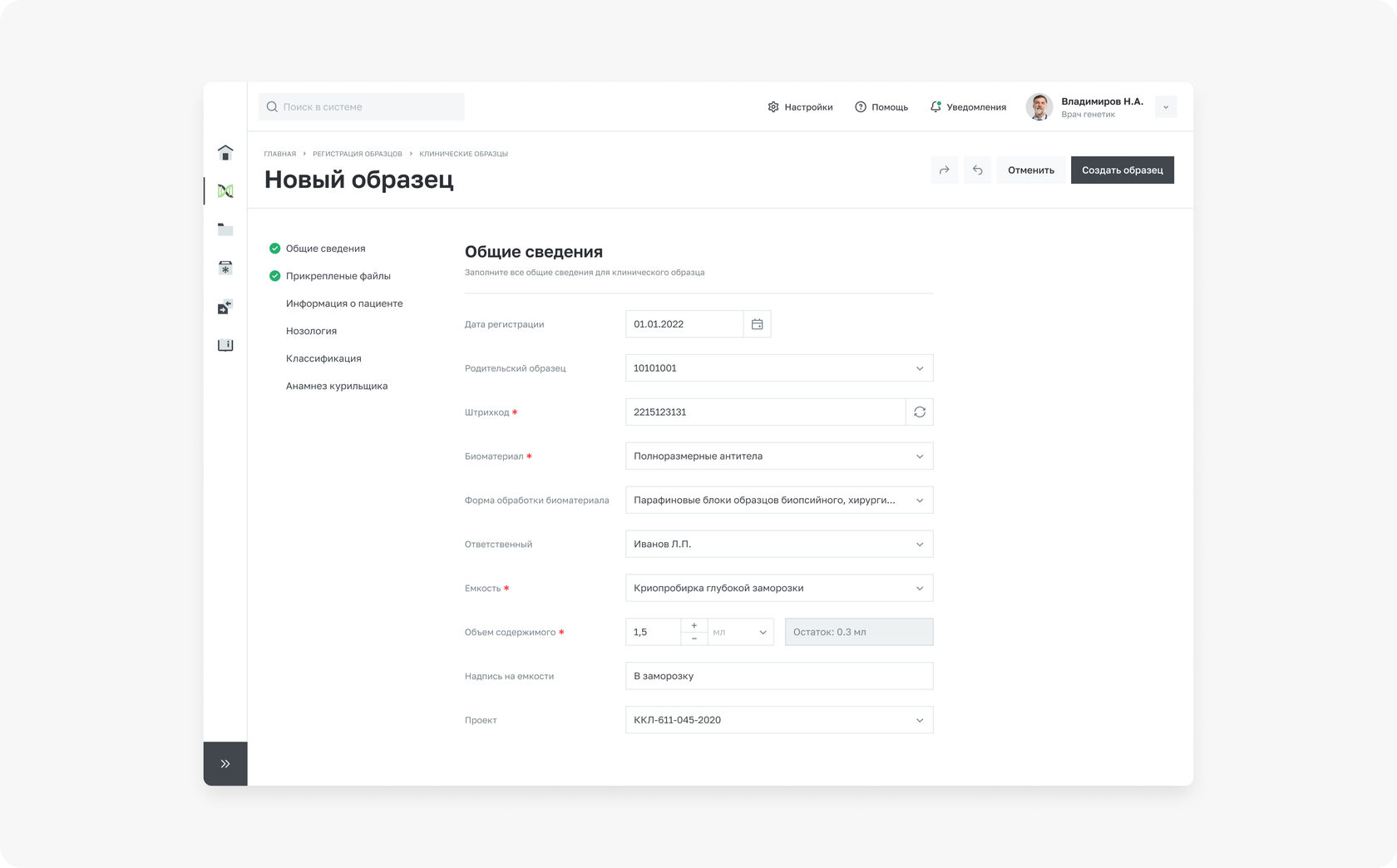Click the user avatar photo
The width and height of the screenshot is (1397, 868).
pos(1039,107)
